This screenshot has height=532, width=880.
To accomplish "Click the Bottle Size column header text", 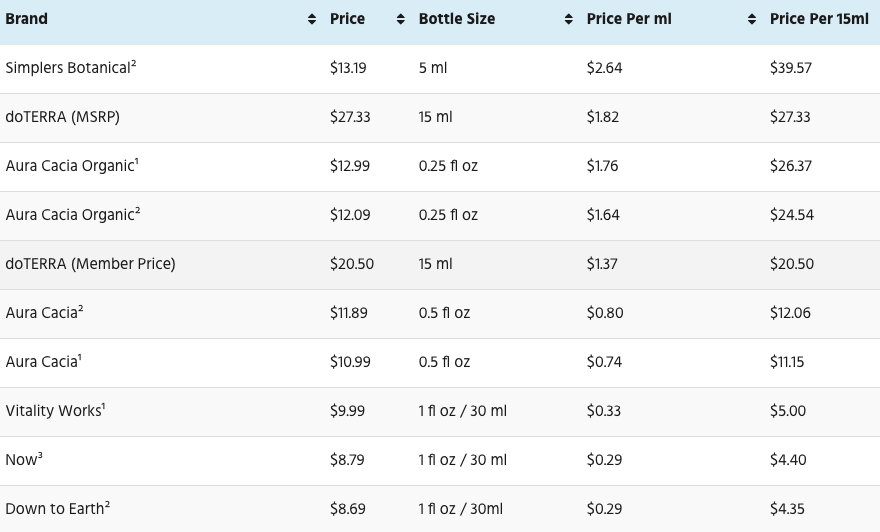I will 457,19.
